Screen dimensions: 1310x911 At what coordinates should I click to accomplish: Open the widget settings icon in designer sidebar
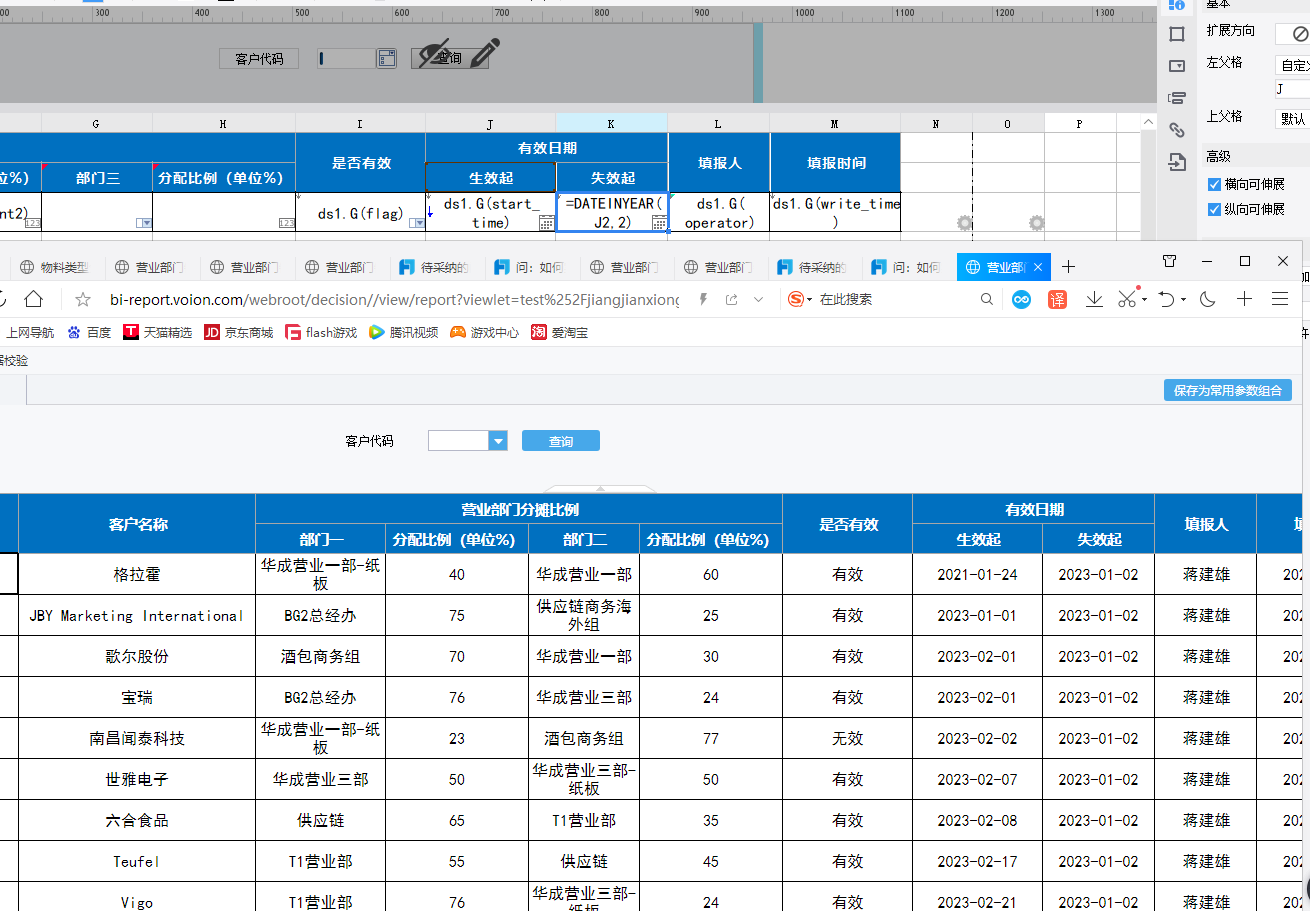[1177, 66]
